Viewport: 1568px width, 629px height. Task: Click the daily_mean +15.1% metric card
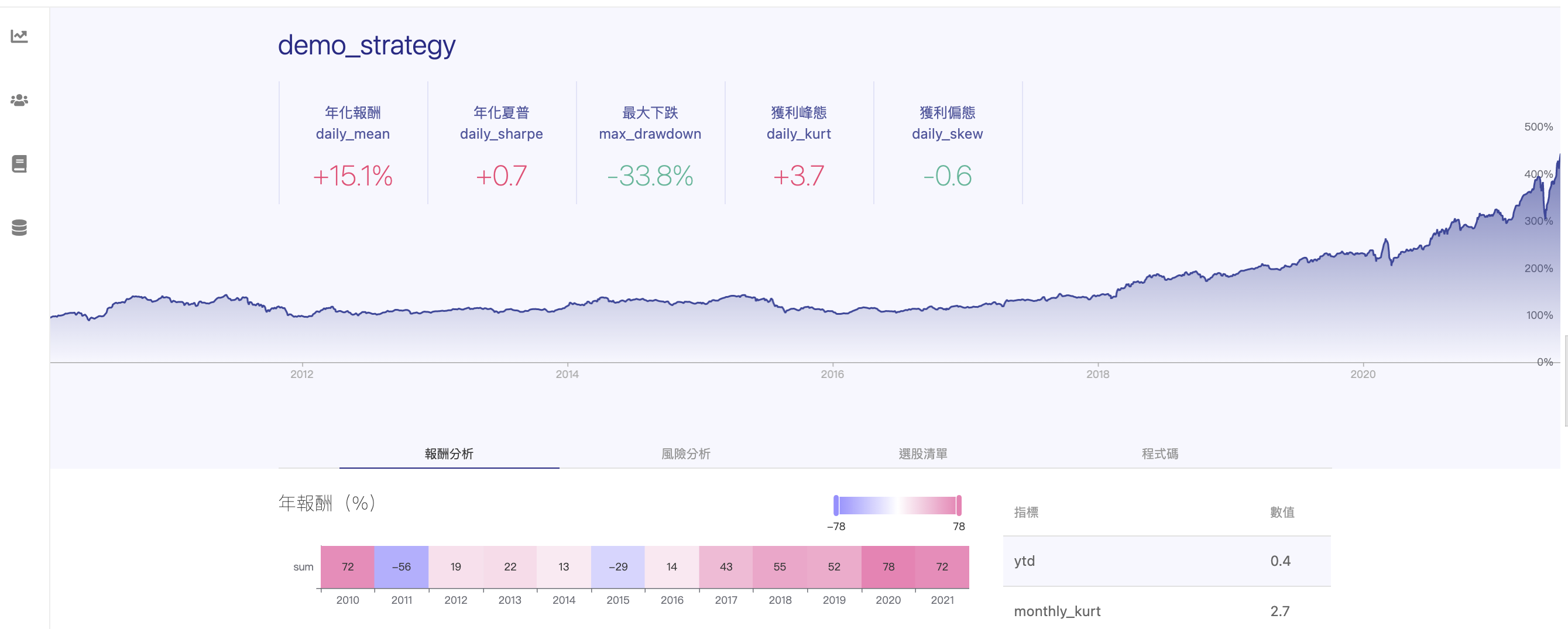coord(353,143)
